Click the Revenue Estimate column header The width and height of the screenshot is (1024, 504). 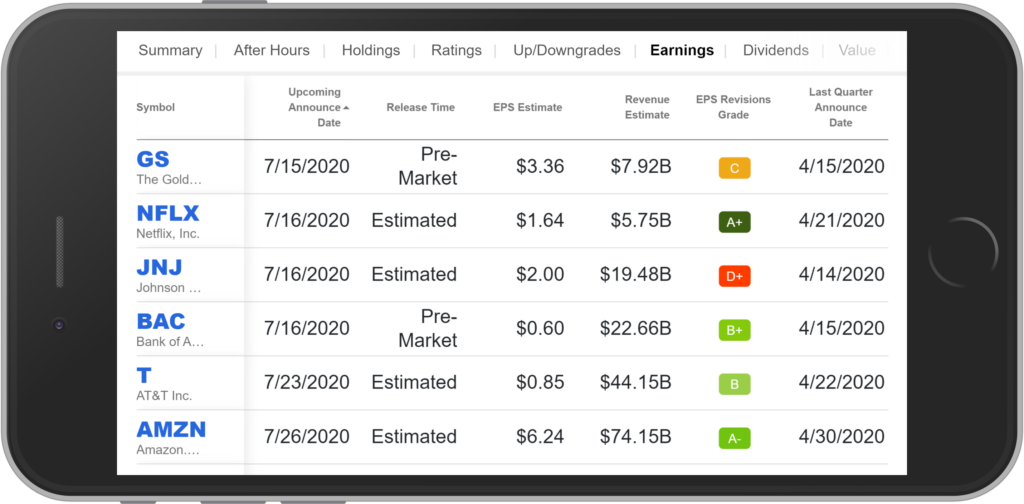(647, 107)
